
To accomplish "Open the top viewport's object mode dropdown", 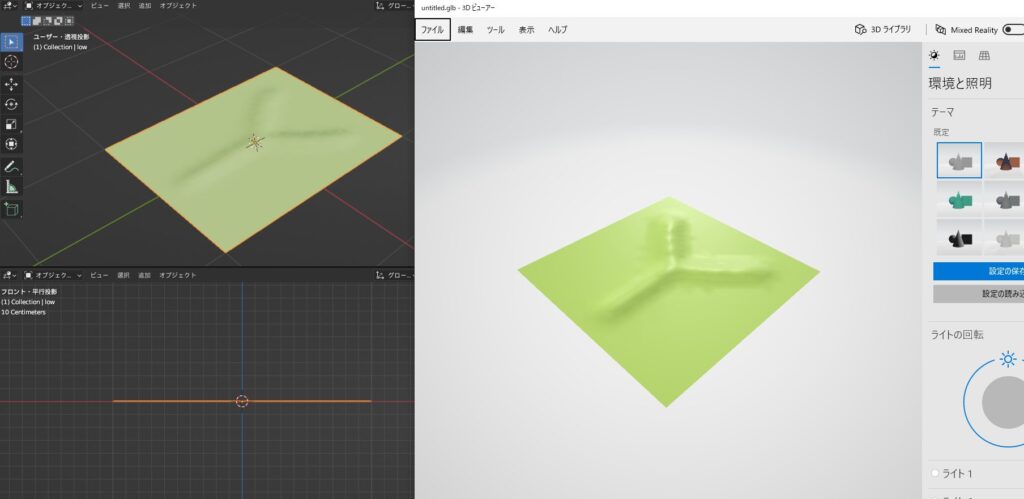I will (59, 6).
